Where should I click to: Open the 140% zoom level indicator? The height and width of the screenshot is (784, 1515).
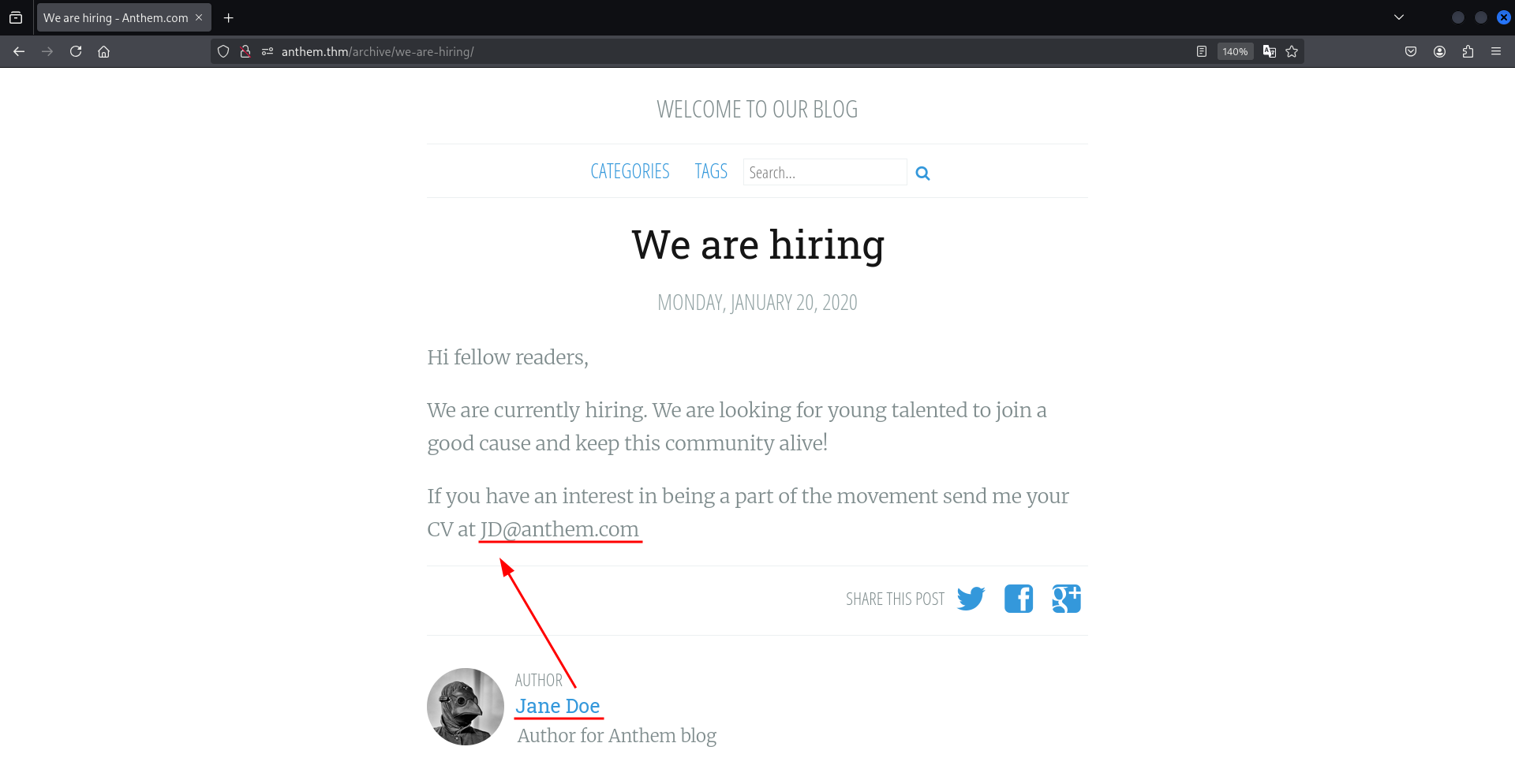(x=1235, y=51)
